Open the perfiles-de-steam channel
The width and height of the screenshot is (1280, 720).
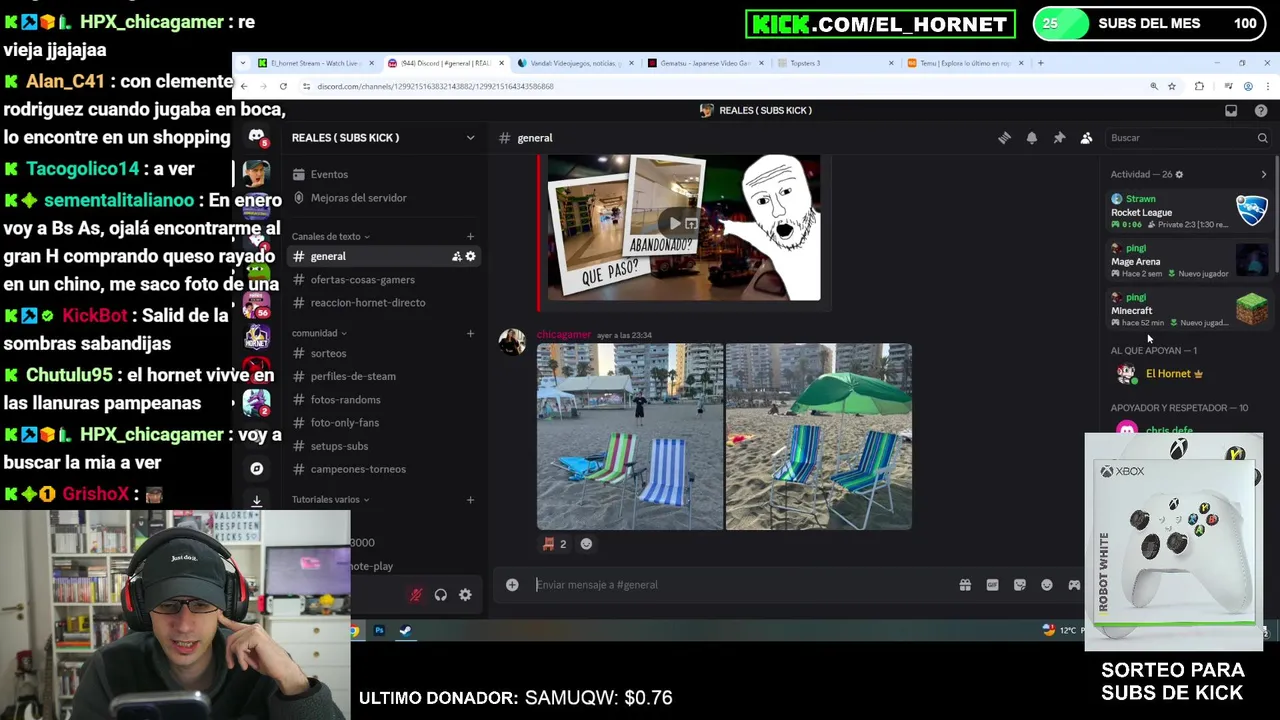[x=383, y=376]
